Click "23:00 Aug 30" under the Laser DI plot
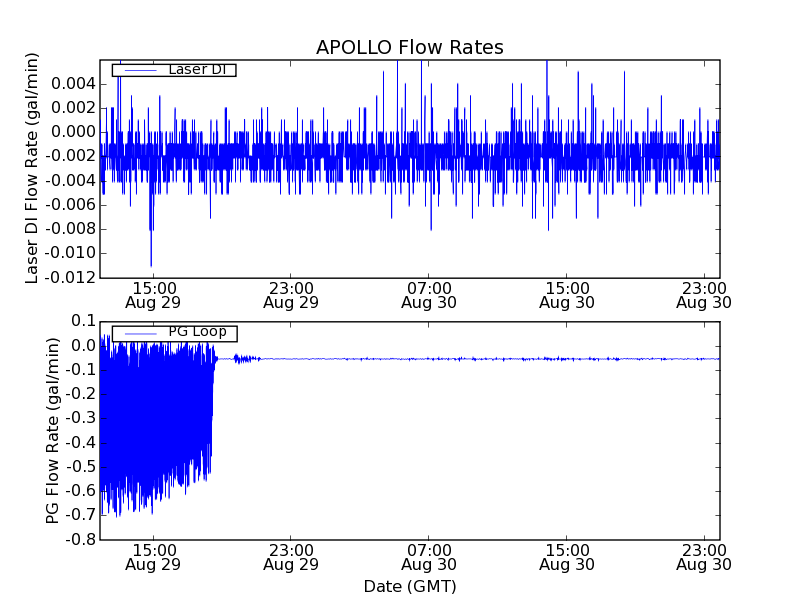Screen dimensions: 800x600 704,295
